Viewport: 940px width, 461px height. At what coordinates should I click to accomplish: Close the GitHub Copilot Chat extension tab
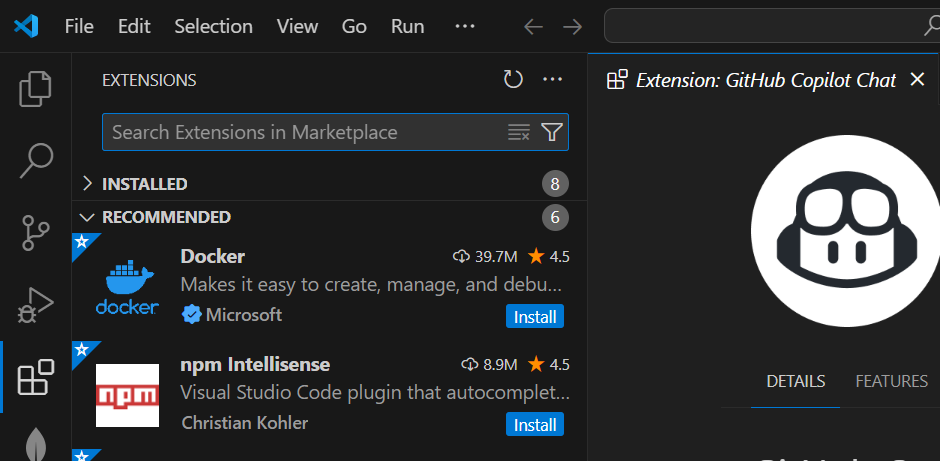[x=917, y=80]
